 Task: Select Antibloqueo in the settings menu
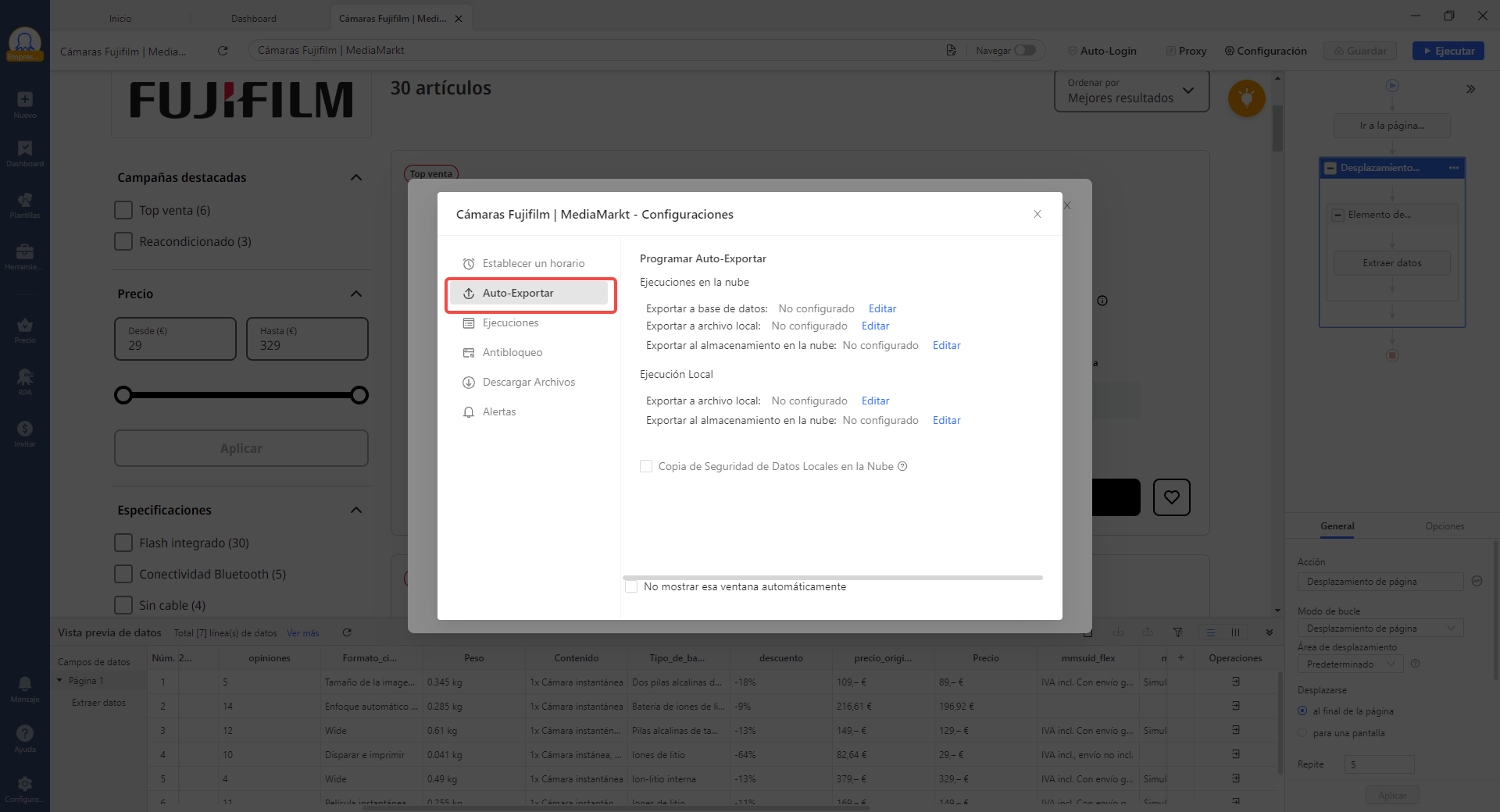(512, 352)
